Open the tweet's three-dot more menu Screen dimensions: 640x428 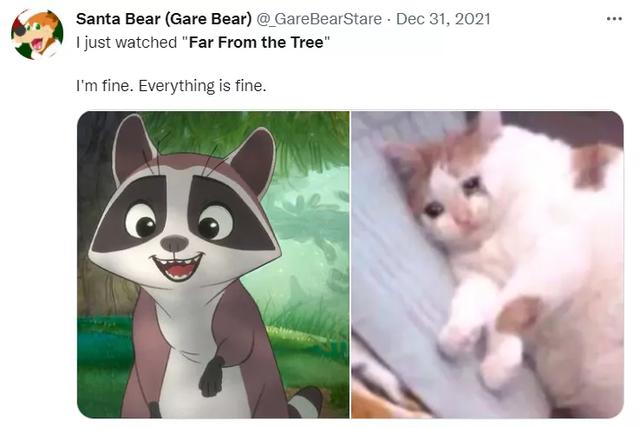click(x=614, y=19)
